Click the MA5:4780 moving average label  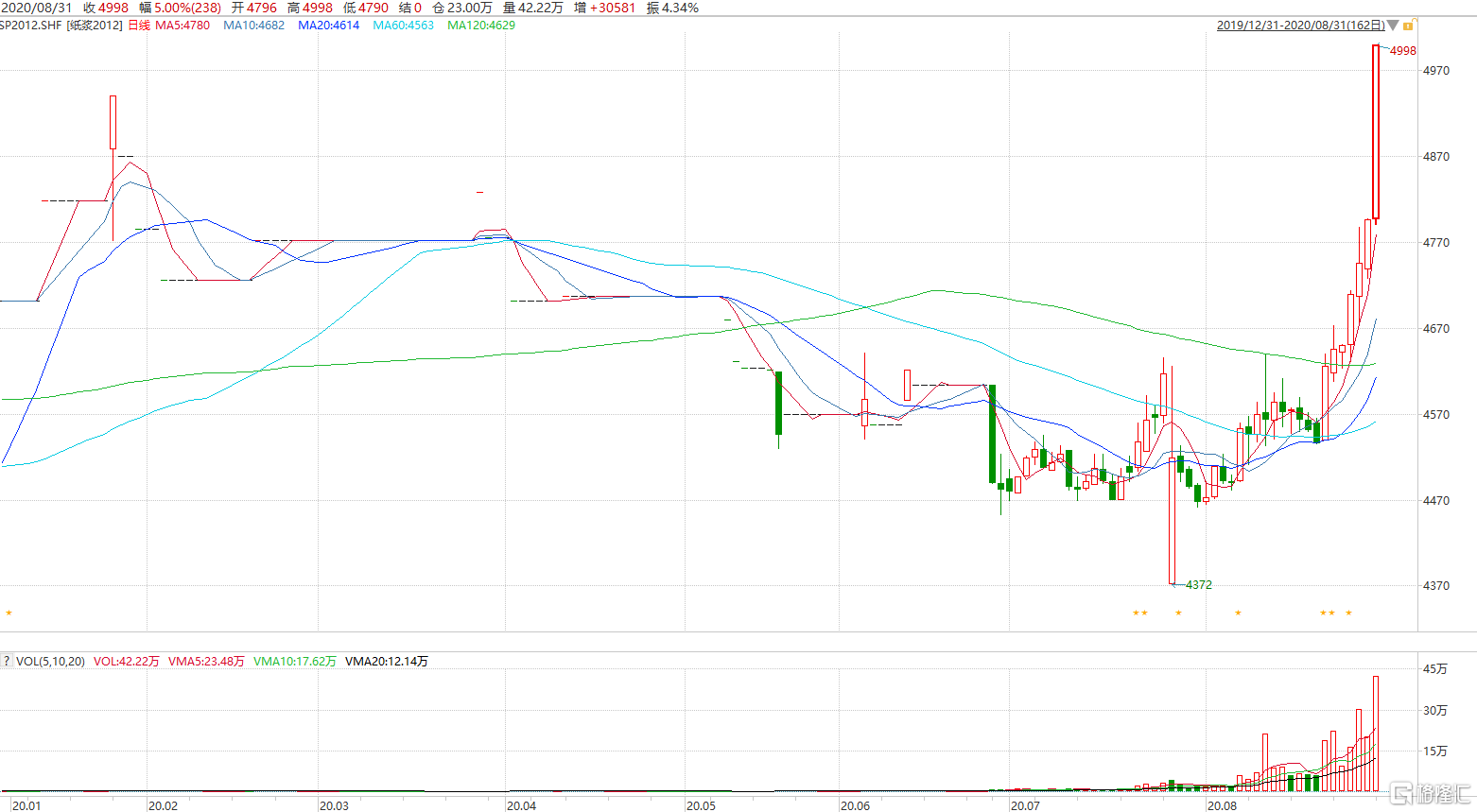182,26
